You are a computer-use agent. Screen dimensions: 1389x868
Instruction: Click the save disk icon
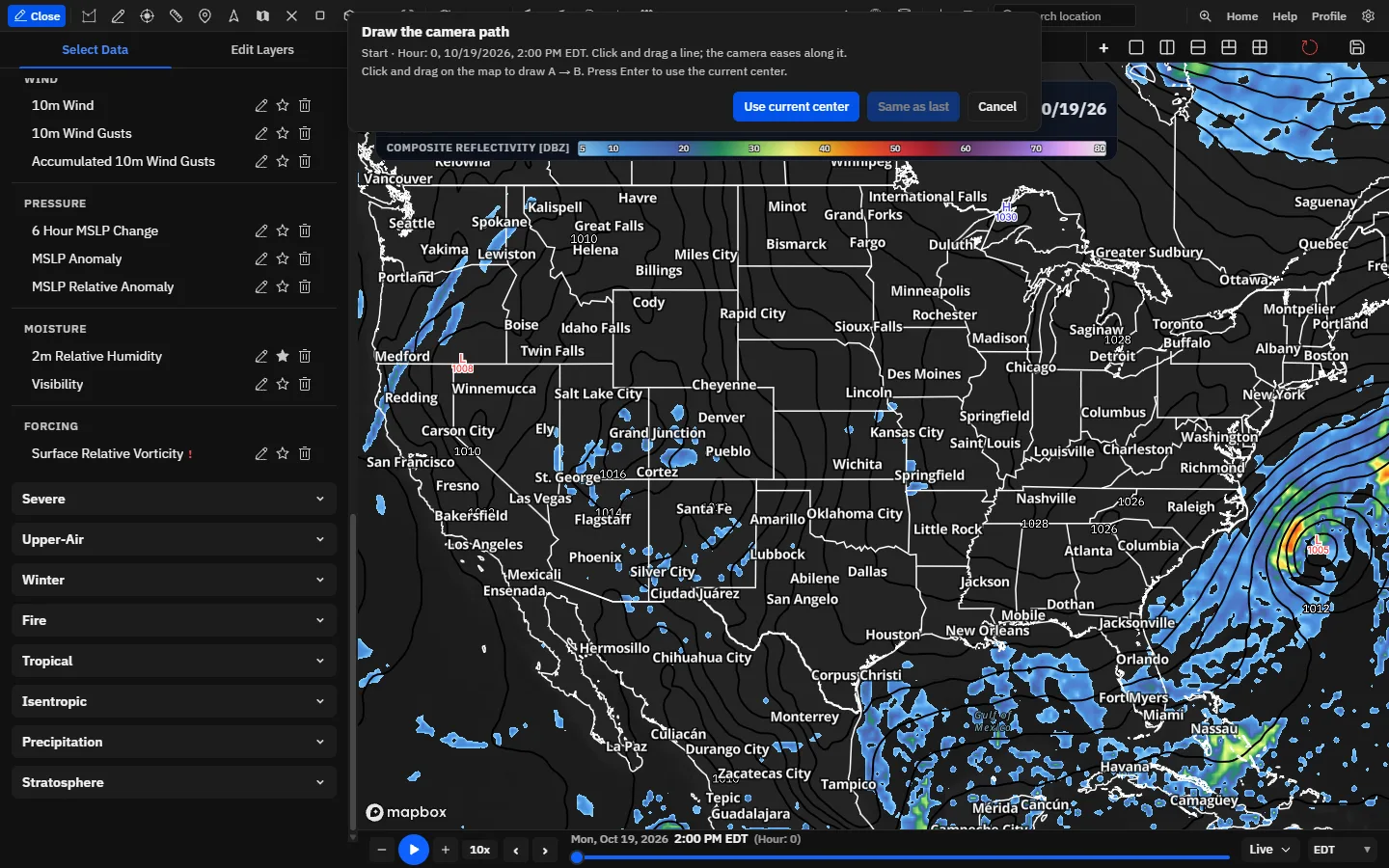point(1357,47)
